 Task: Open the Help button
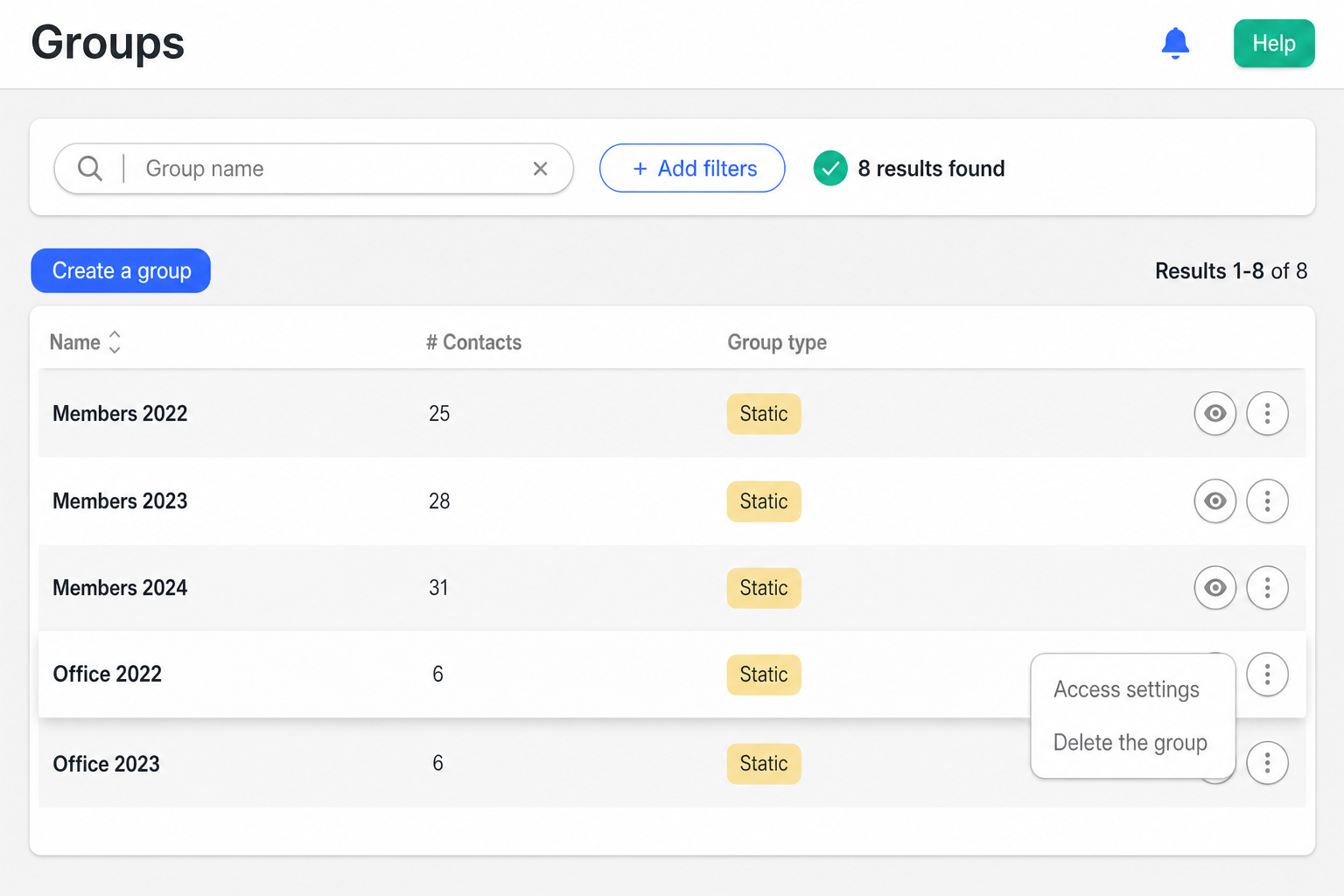point(1274,43)
